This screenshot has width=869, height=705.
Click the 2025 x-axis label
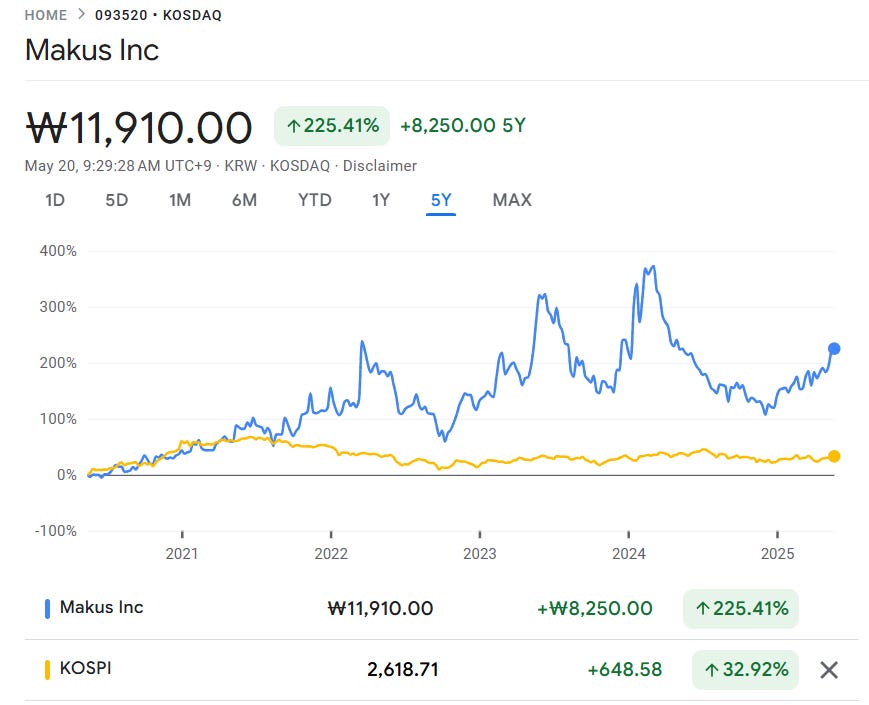(778, 554)
